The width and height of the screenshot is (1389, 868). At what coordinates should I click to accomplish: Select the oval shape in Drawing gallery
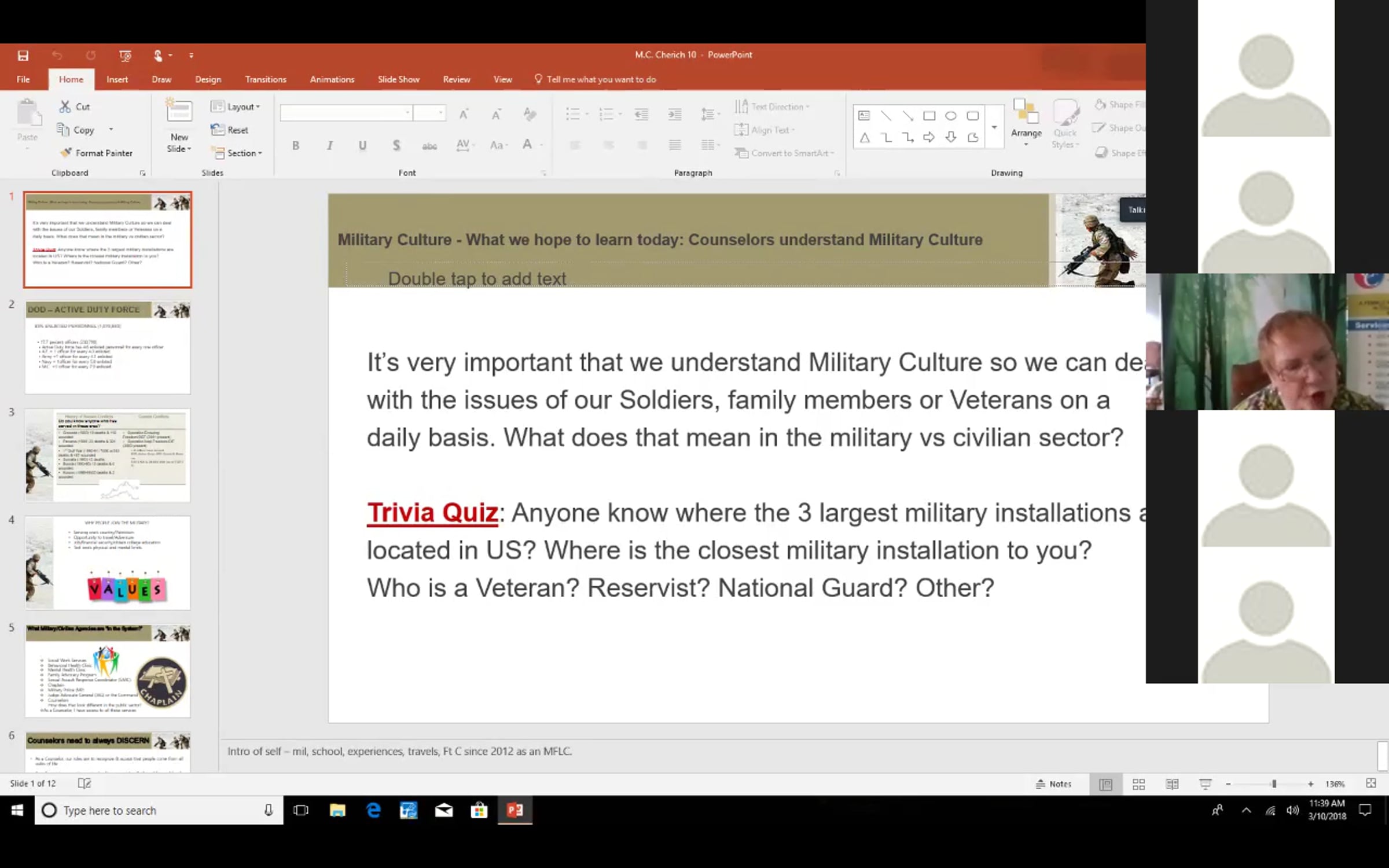950,116
